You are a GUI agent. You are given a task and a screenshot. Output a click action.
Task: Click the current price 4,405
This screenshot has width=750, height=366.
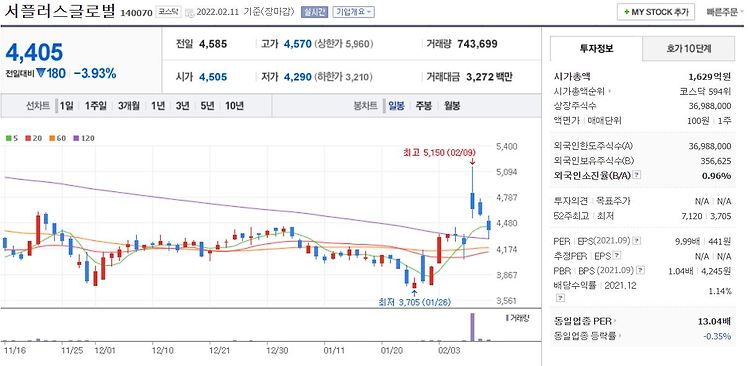coord(34,52)
